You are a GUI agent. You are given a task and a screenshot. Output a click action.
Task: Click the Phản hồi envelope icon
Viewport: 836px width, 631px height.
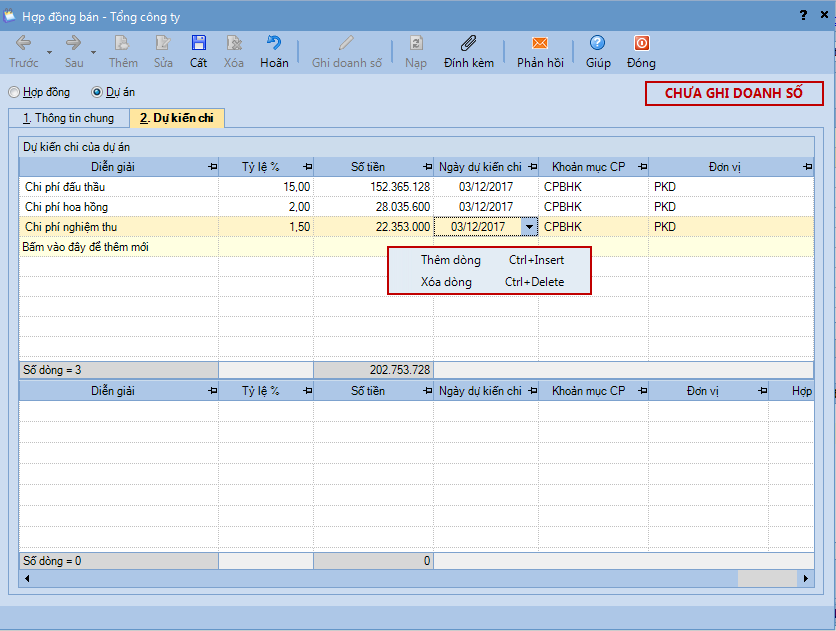[540, 44]
